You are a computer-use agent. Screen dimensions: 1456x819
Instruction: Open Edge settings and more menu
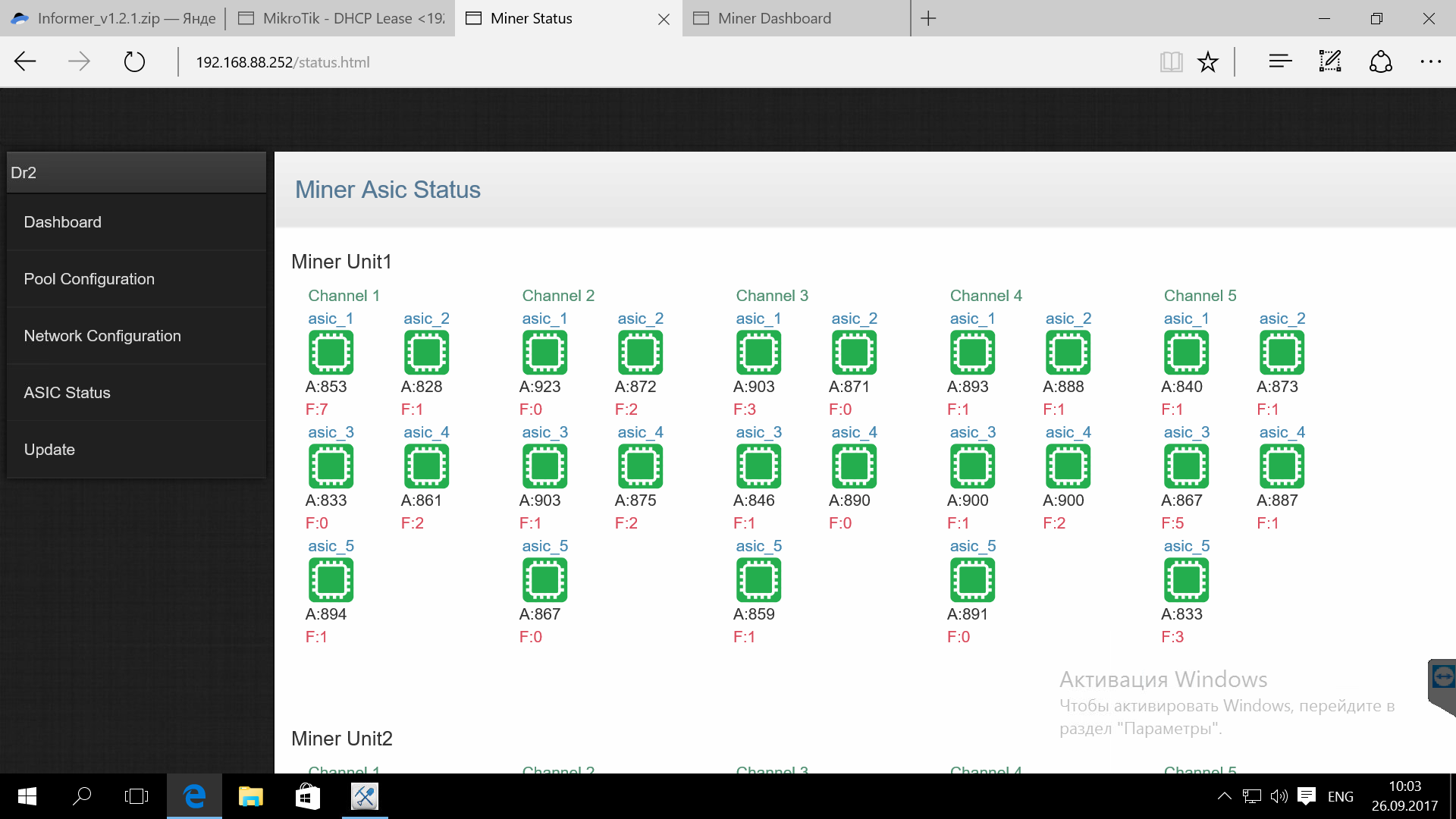[x=1430, y=62]
